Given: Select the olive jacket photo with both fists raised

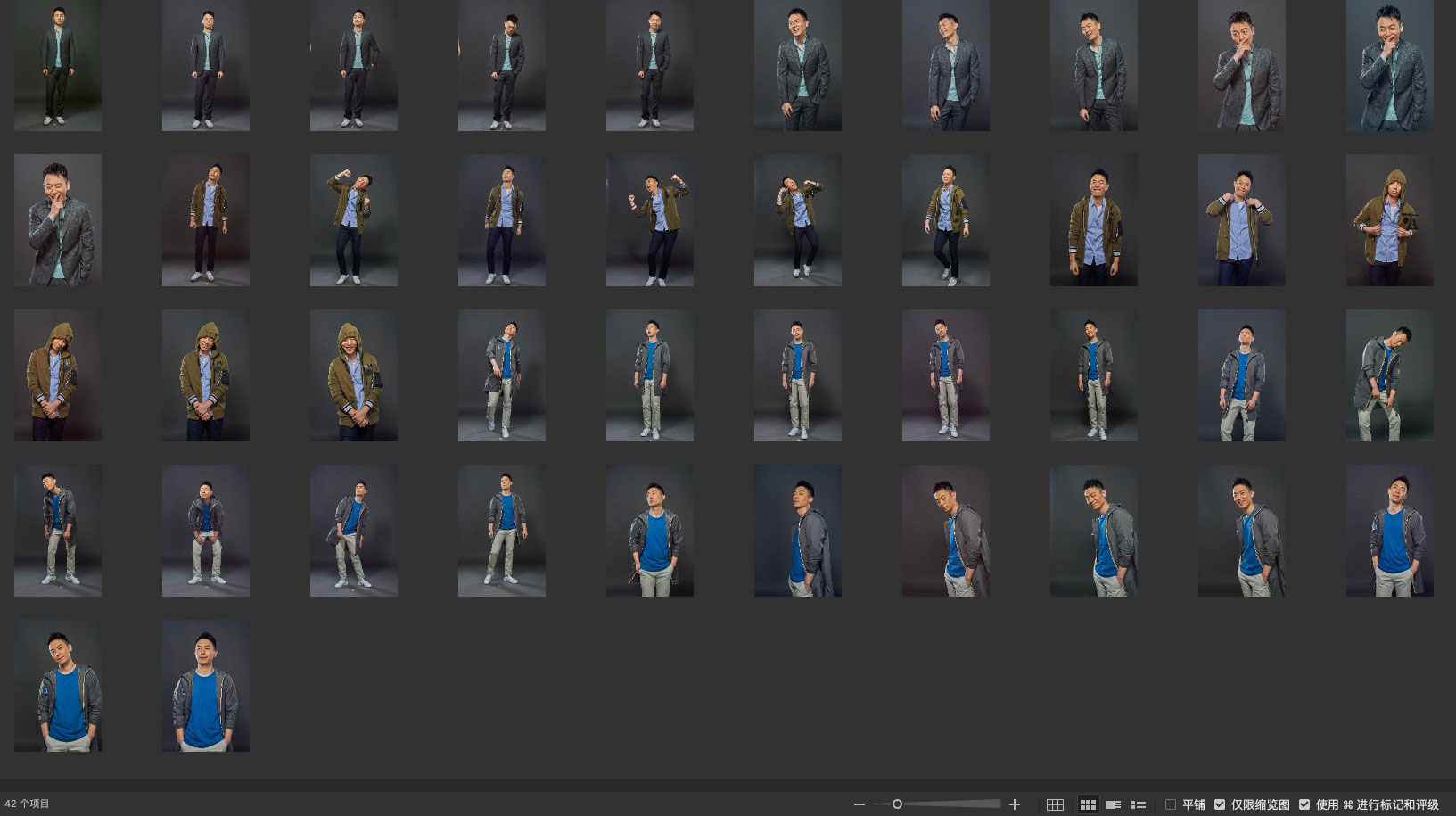Looking at the screenshot, I should click(x=650, y=220).
